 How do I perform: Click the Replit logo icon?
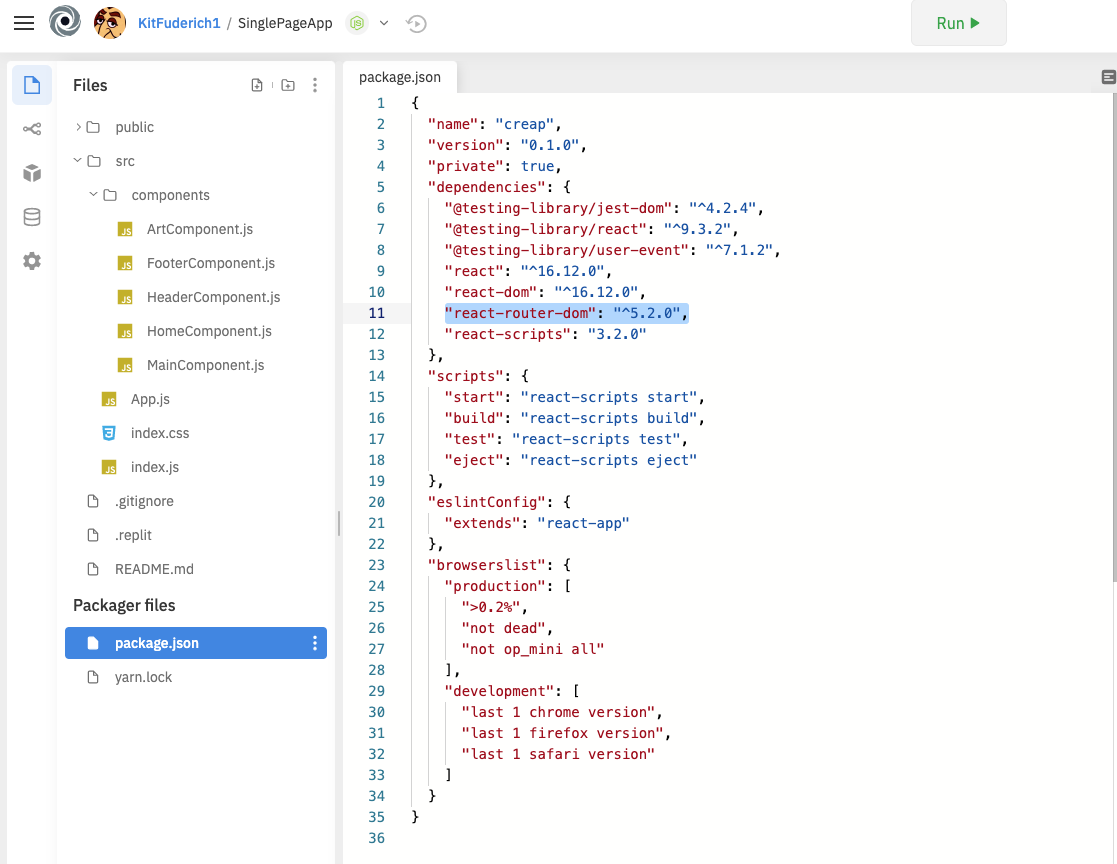[65, 21]
